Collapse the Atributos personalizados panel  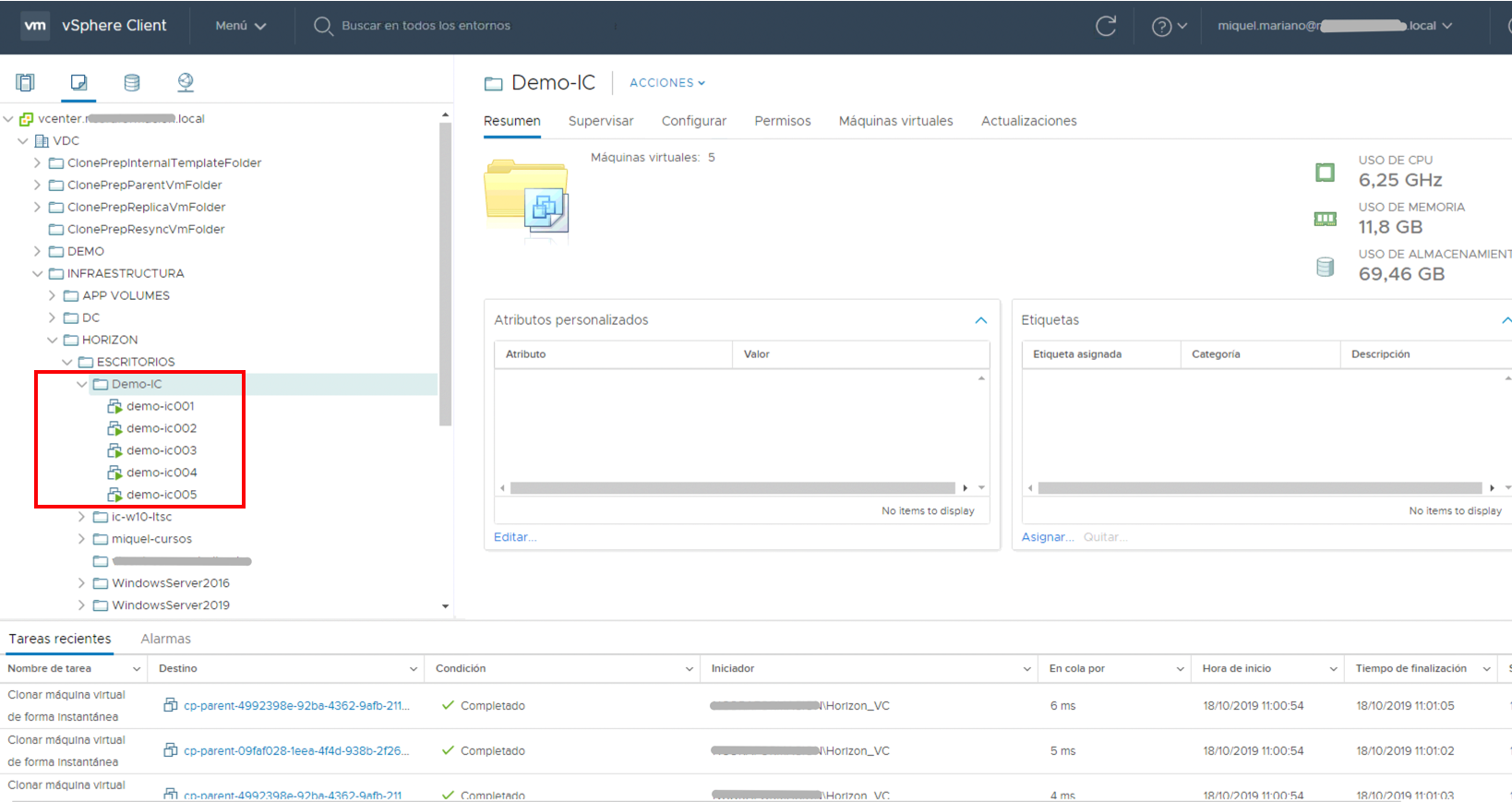(980, 320)
